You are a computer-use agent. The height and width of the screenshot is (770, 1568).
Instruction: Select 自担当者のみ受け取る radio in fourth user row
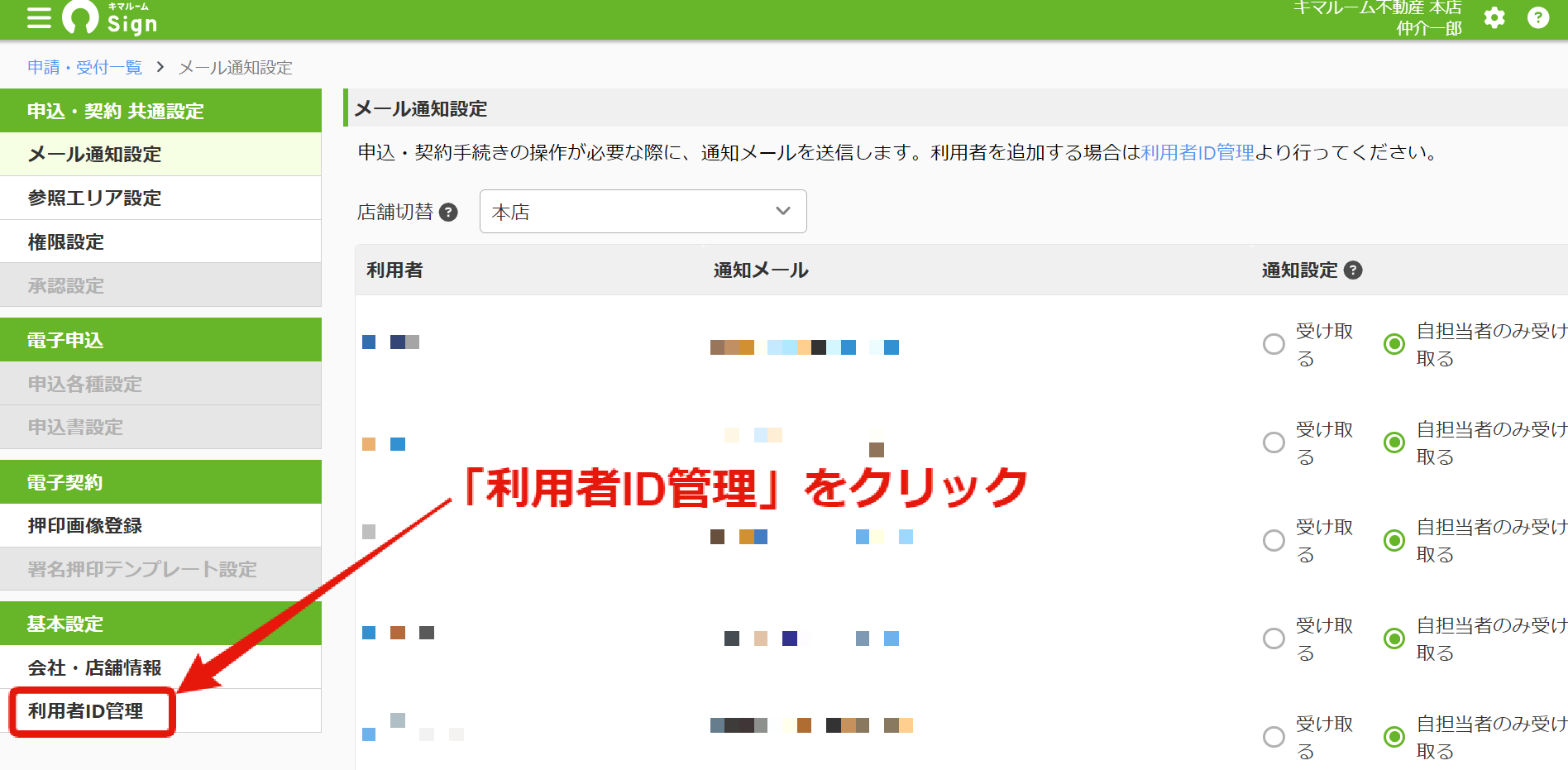coord(1394,638)
